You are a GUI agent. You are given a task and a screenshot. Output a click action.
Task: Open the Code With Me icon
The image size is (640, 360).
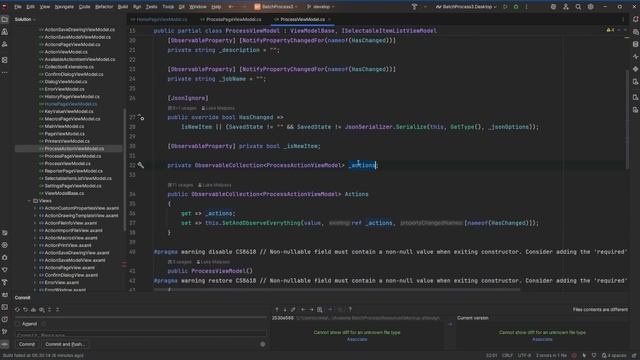(x=566, y=7)
